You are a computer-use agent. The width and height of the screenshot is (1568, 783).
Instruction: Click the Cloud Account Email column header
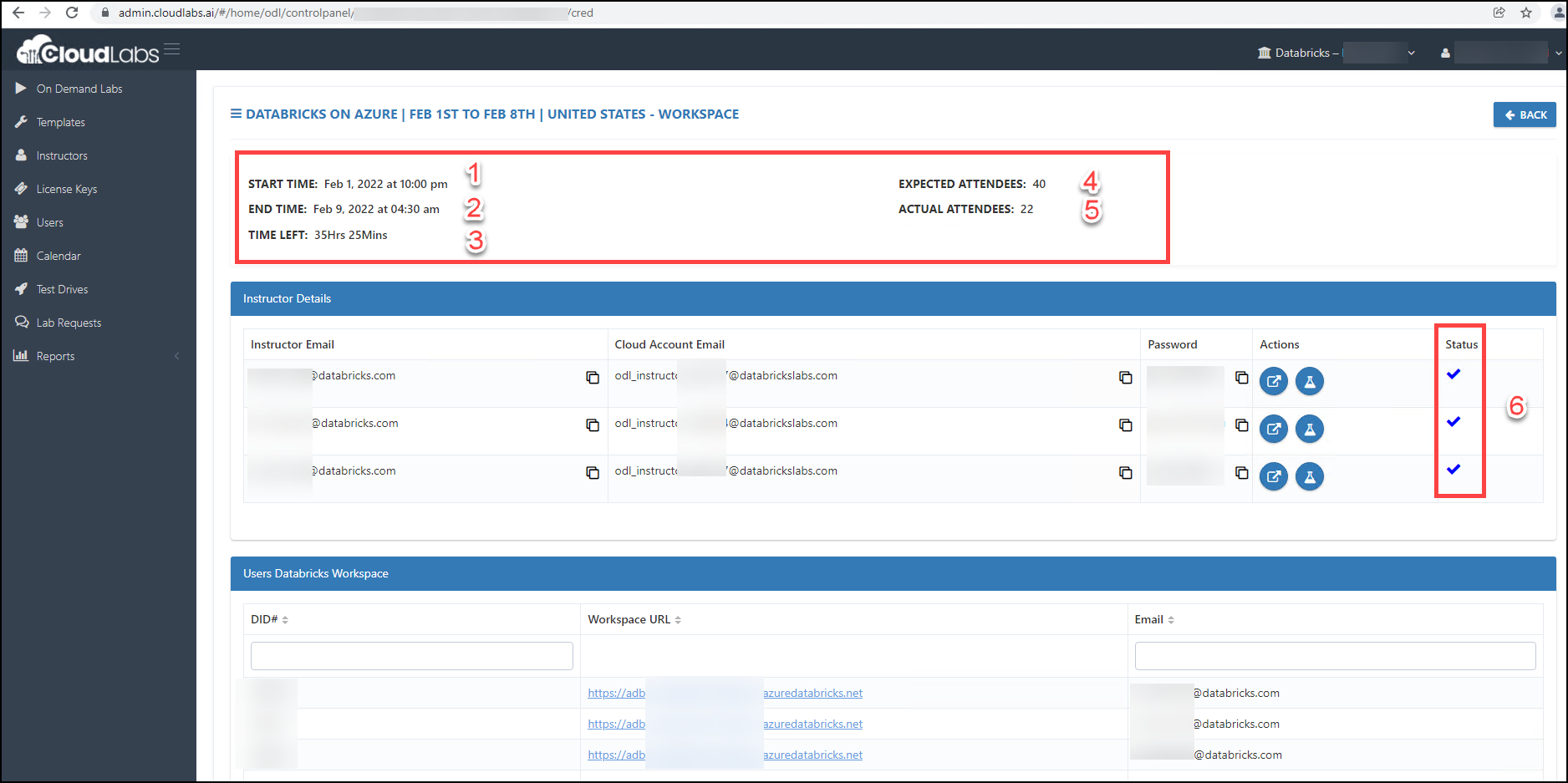(669, 344)
